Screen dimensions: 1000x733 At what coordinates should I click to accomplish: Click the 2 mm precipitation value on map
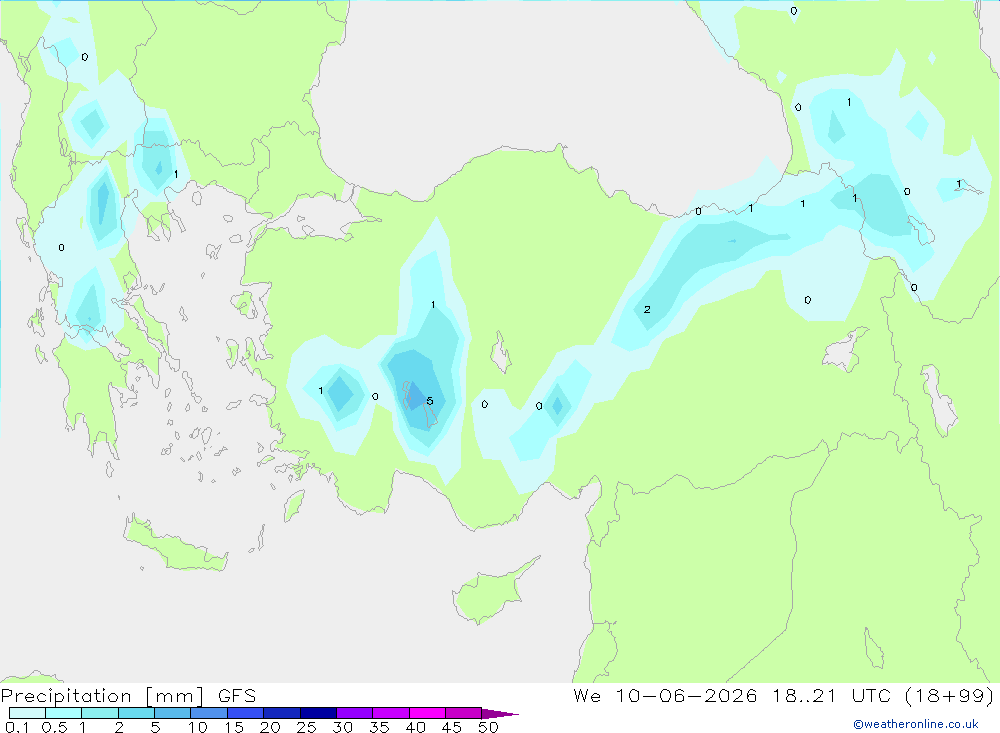647,309
